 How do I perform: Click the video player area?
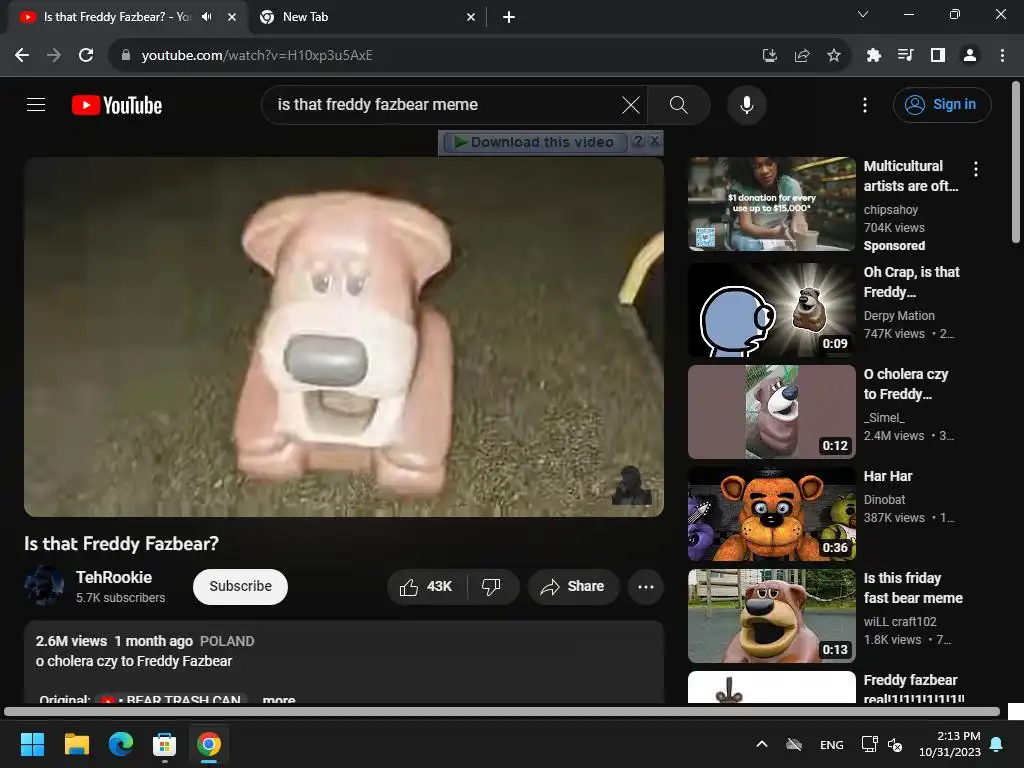(344, 337)
